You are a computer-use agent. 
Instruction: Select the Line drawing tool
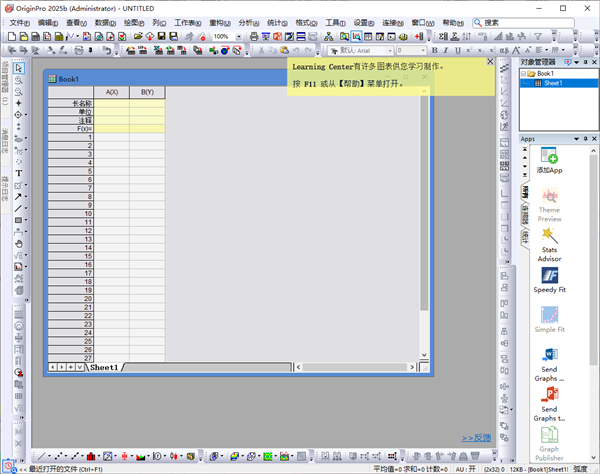(18, 208)
